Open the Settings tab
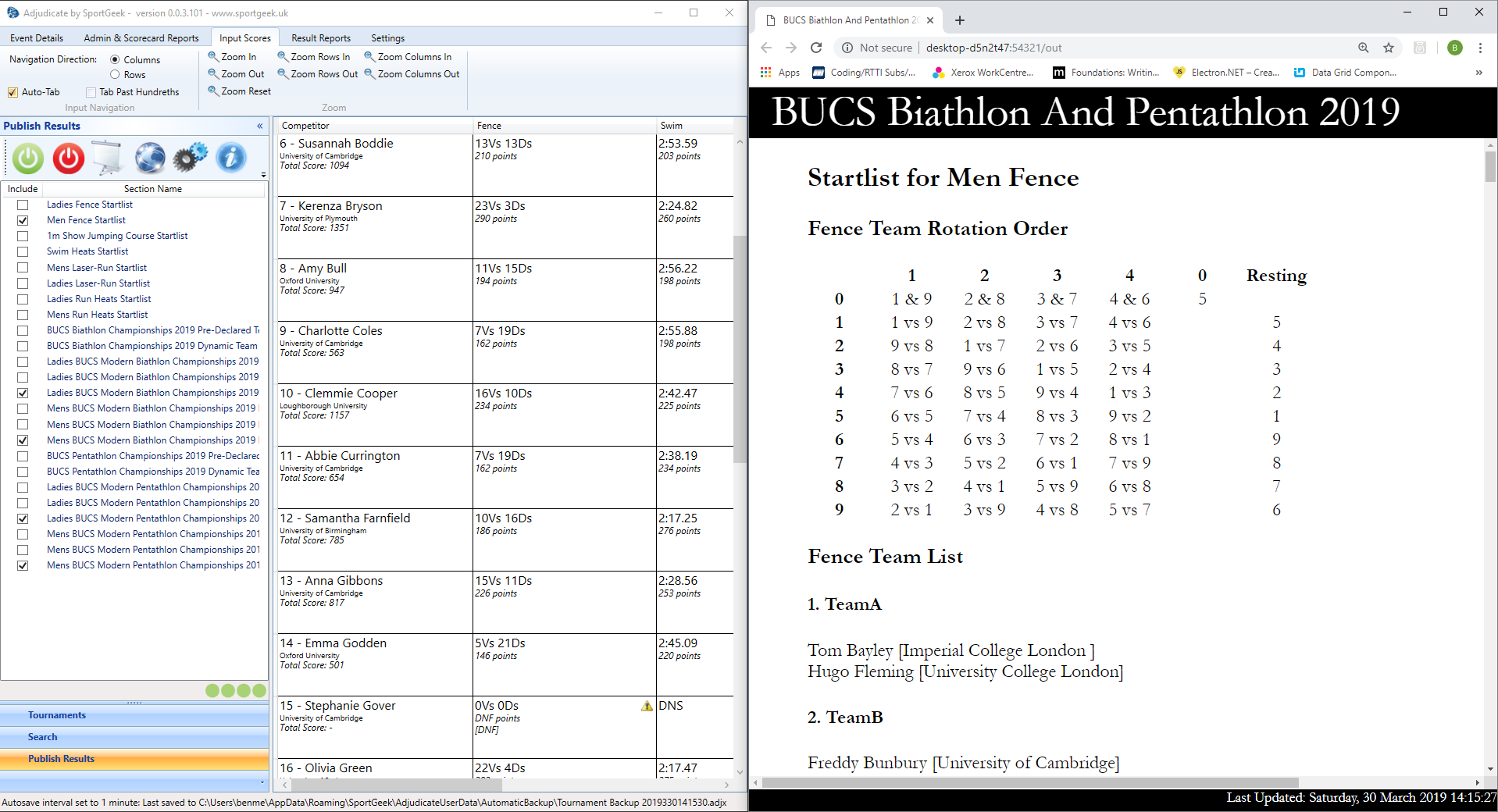 pyautogui.click(x=388, y=38)
